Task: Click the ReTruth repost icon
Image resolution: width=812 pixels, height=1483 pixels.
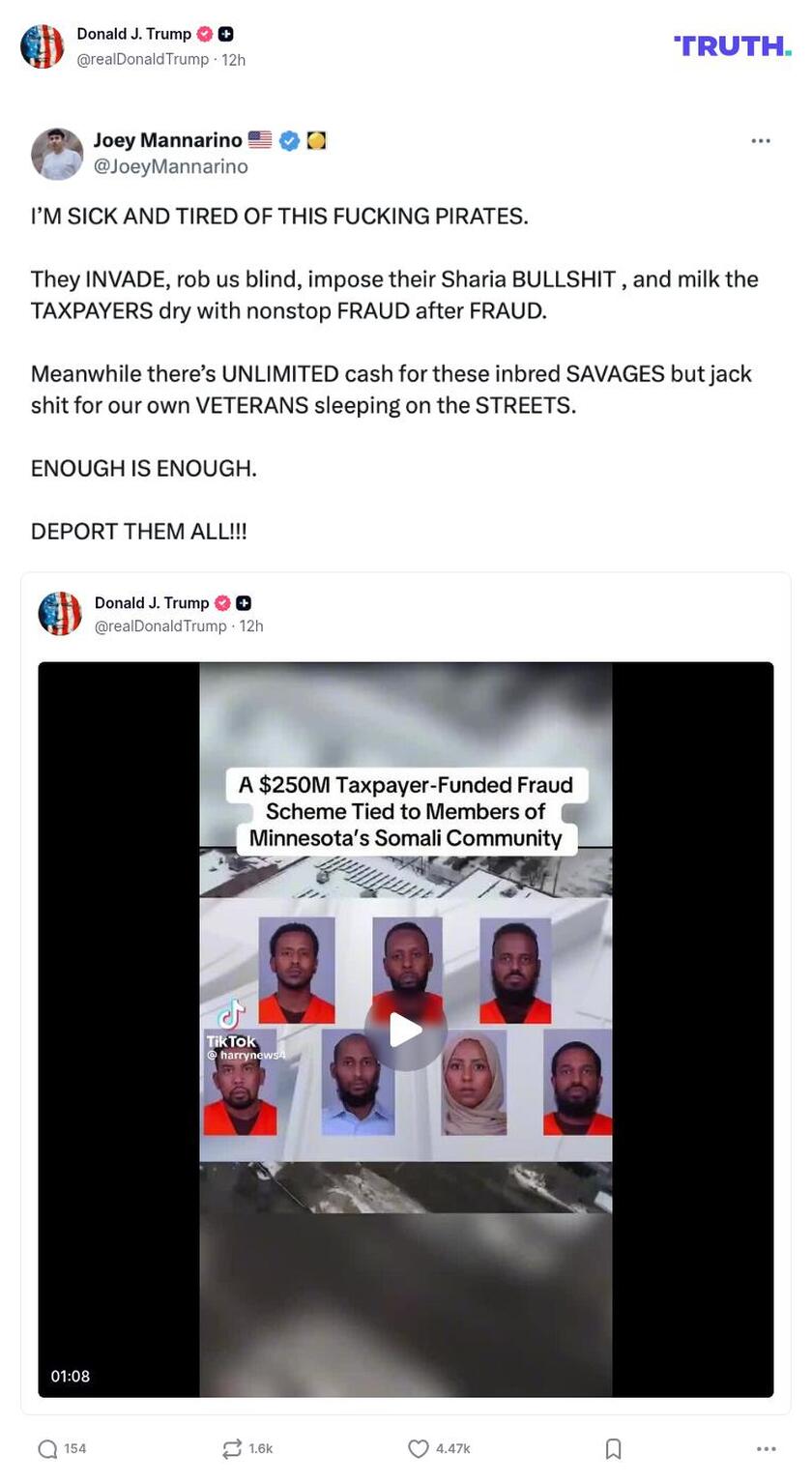Action: tap(232, 1448)
